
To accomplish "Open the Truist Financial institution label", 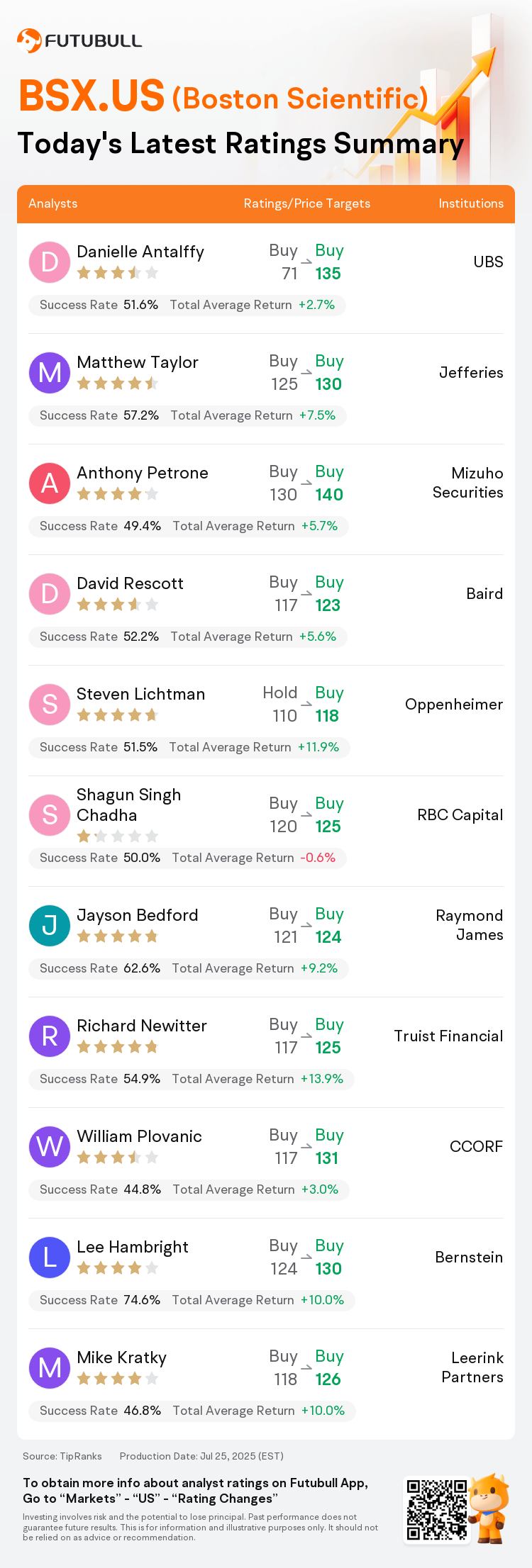I will point(449,1036).
